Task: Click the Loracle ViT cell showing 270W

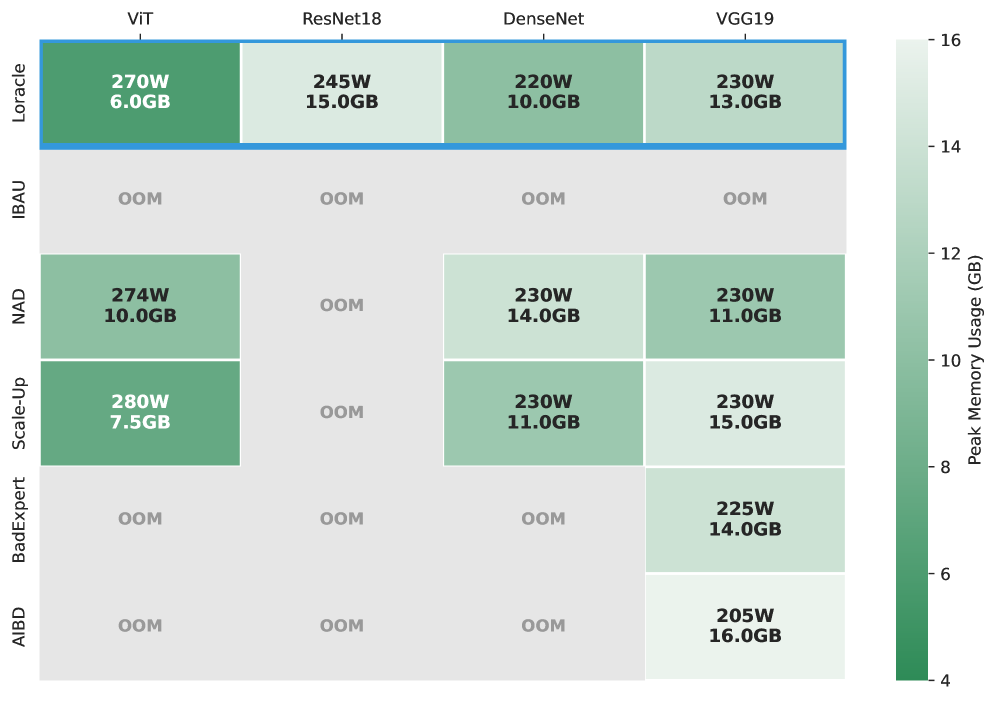Action: coord(140,92)
